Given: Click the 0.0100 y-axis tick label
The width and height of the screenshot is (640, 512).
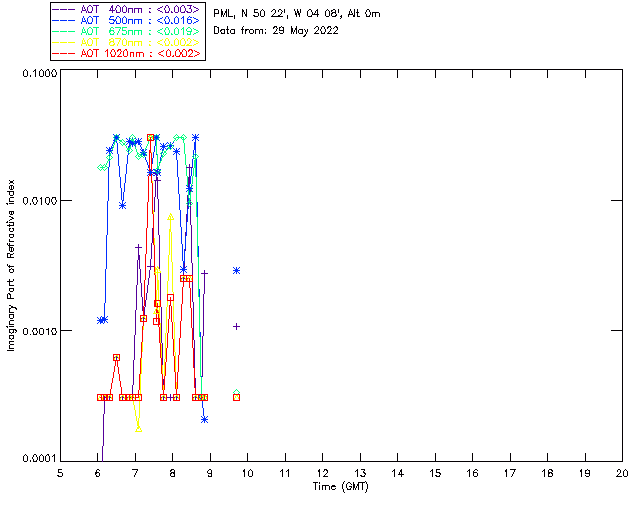Looking at the screenshot, I should 40,201.
